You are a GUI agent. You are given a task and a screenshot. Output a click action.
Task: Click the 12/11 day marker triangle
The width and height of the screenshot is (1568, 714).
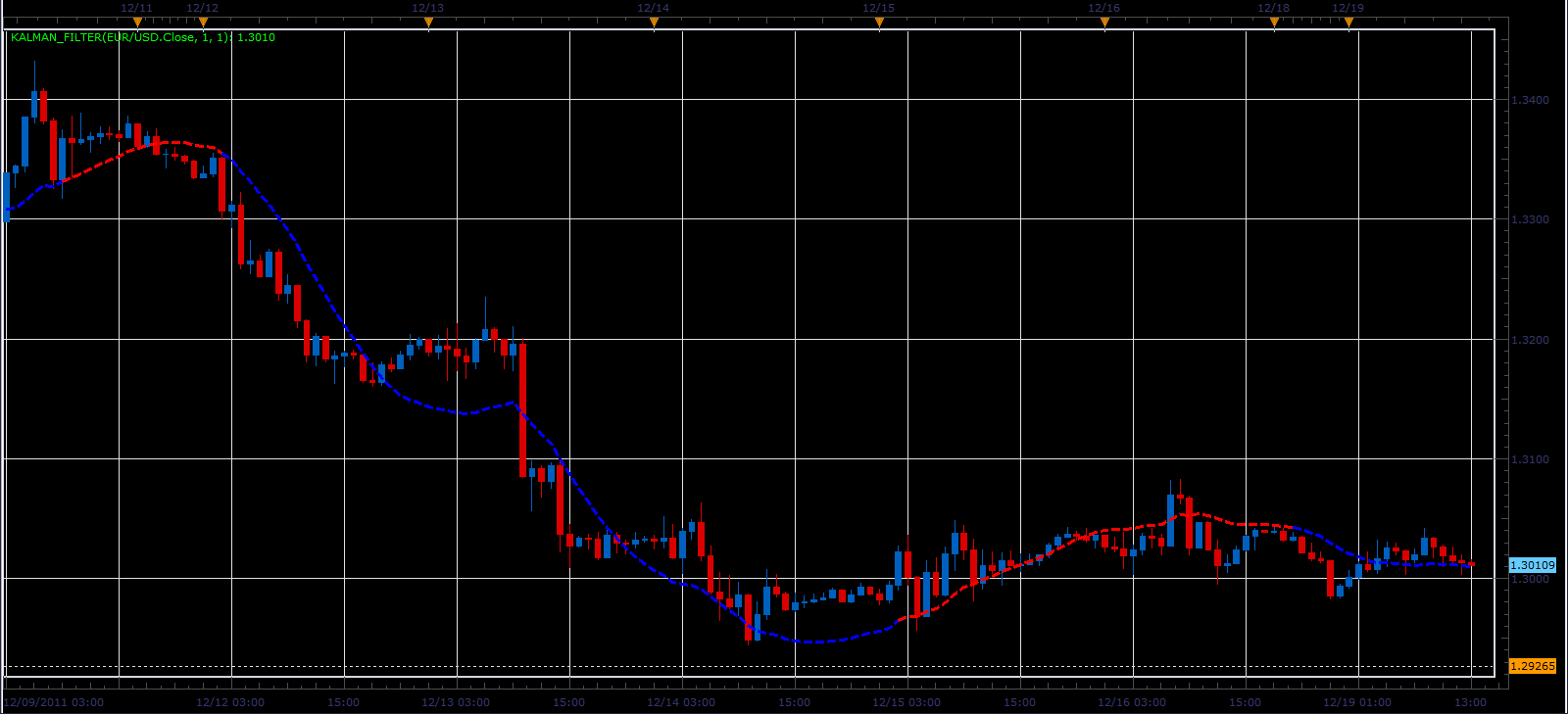[137, 23]
